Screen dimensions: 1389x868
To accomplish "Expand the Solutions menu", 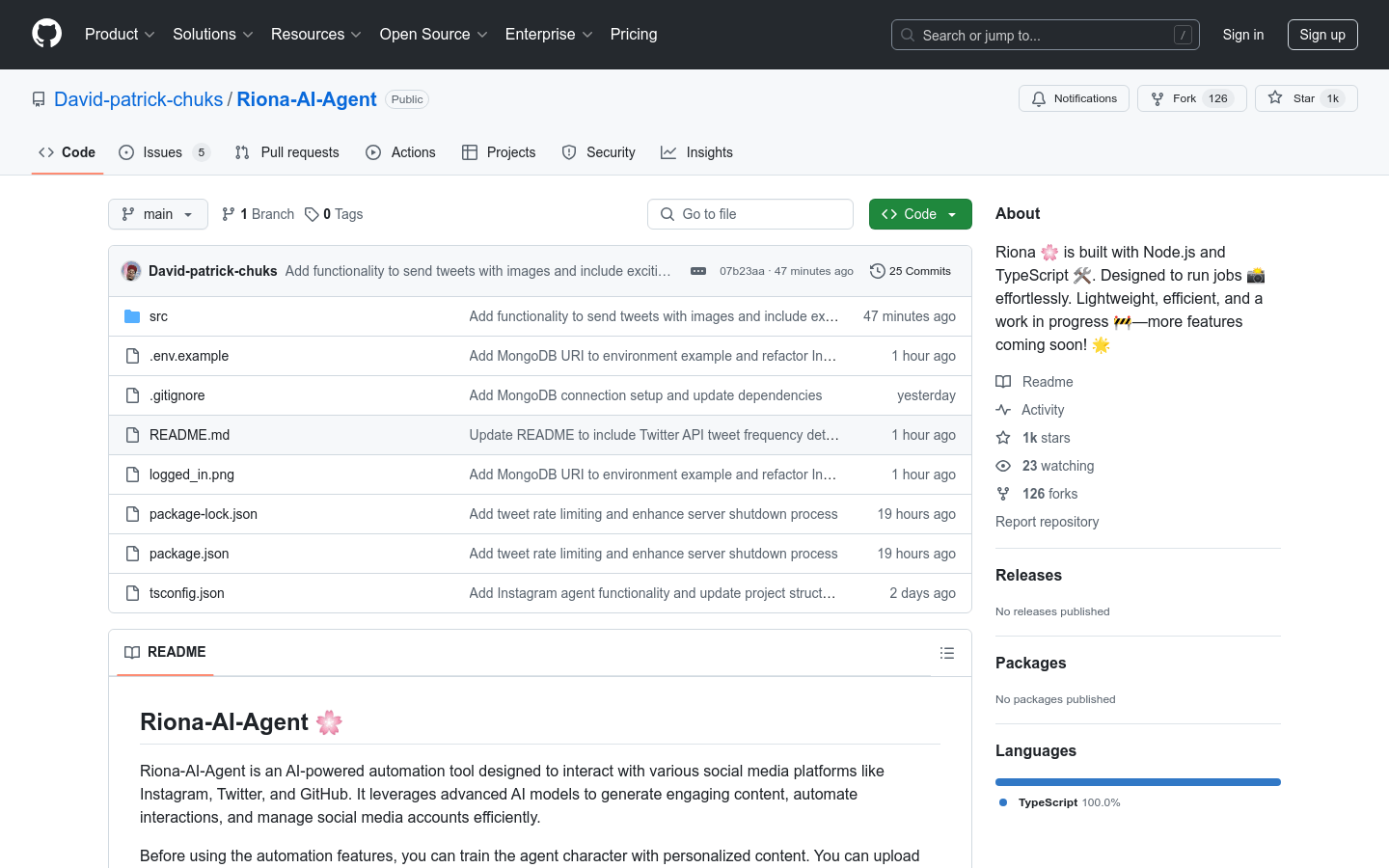I will pyautogui.click(x=213, y=34).
